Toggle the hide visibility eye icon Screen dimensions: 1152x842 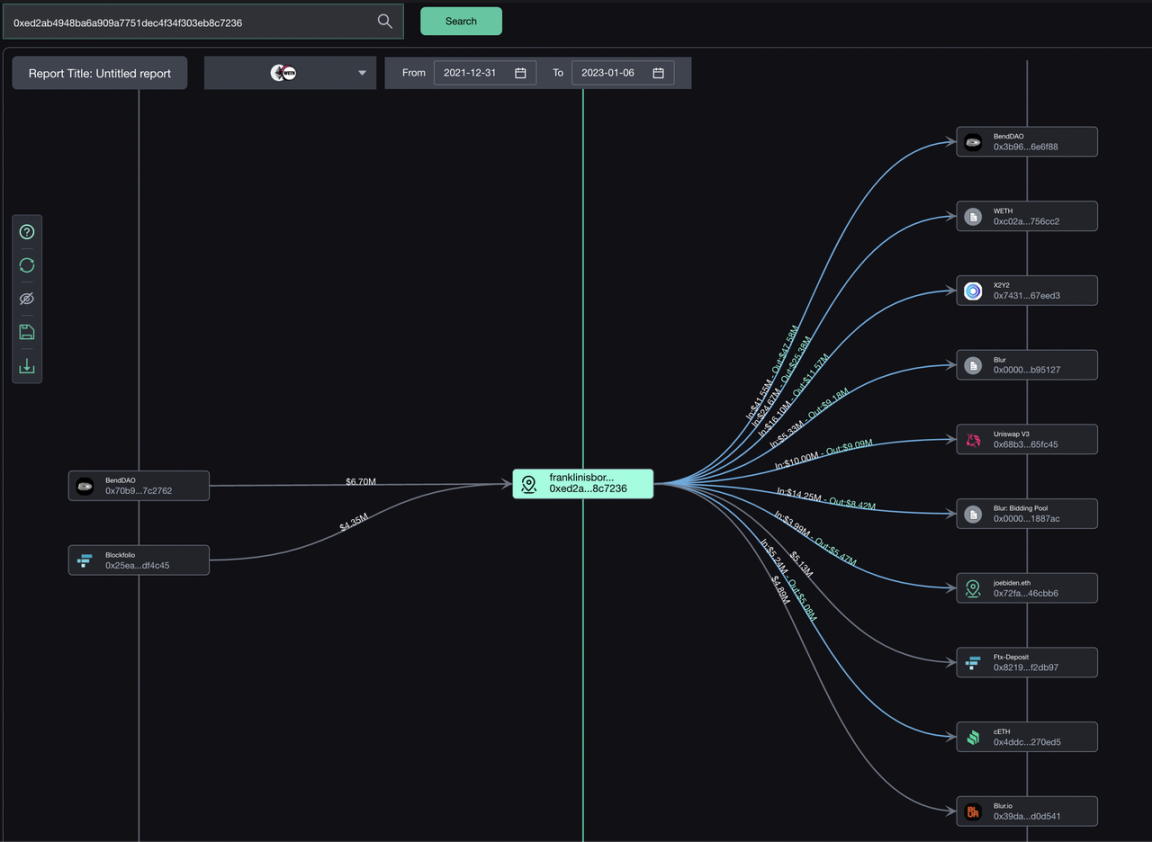click(x=27, y=299)
